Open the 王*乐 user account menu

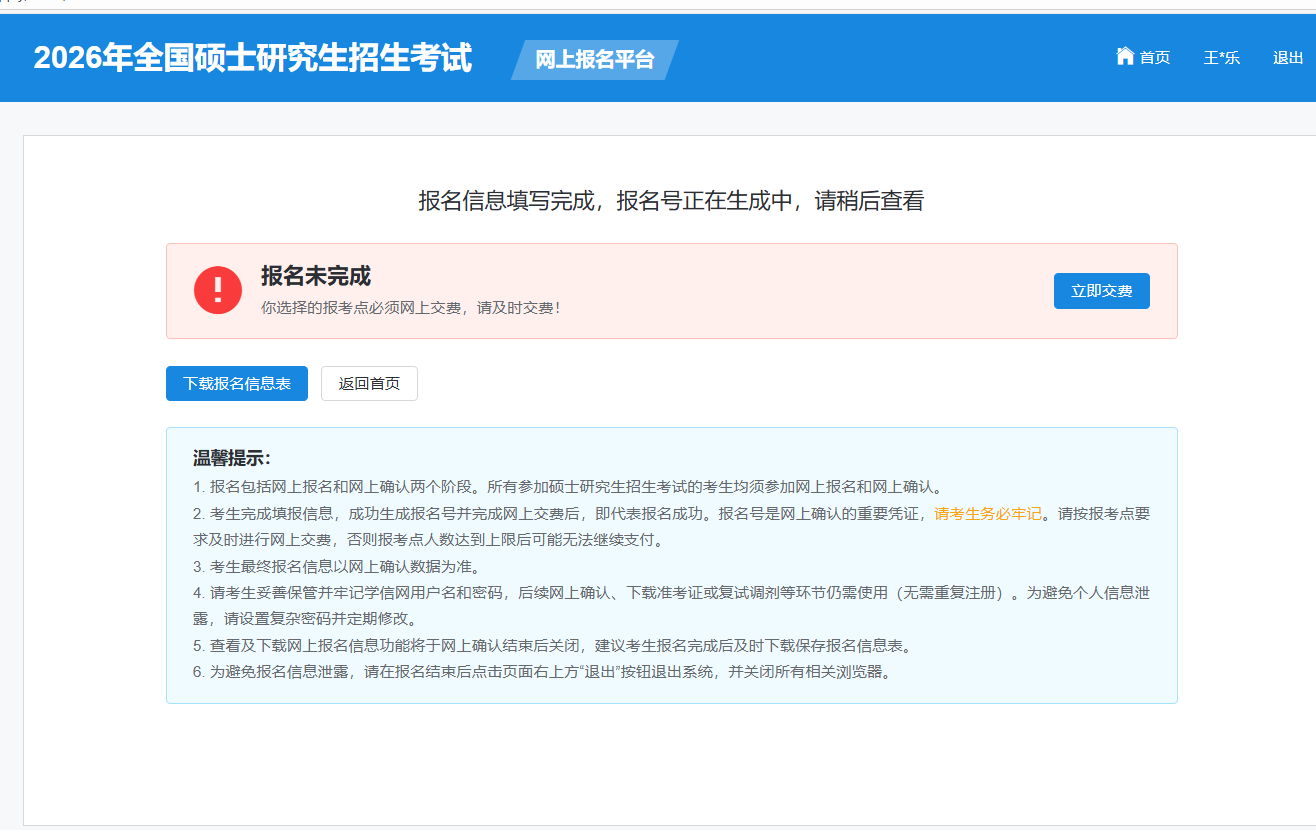point(1221,58)
